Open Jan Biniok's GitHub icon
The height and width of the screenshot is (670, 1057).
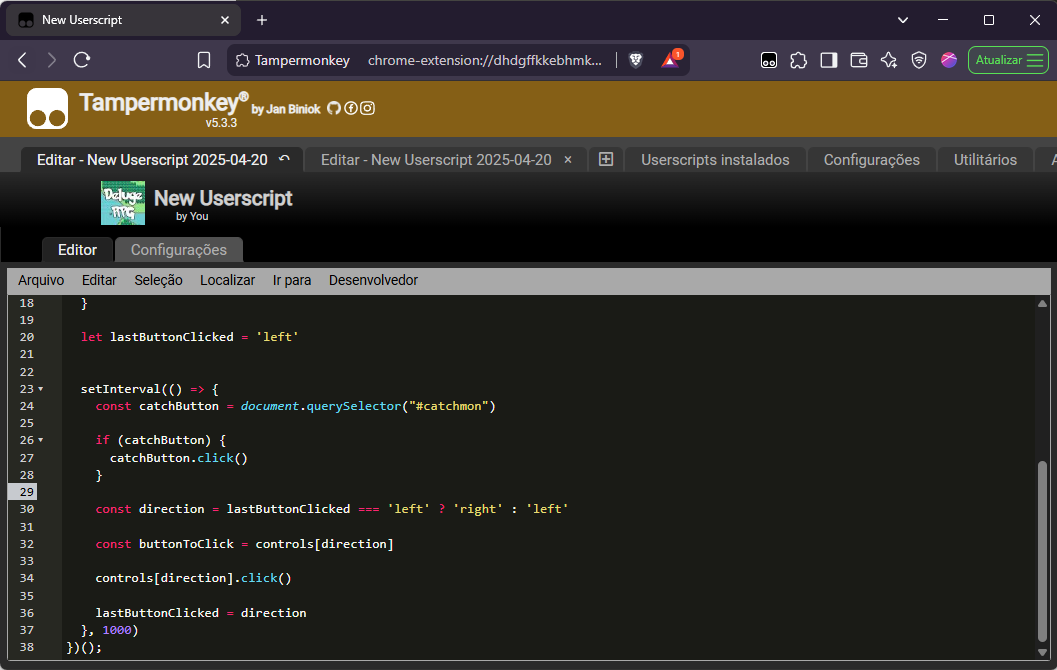pos(334,108)
